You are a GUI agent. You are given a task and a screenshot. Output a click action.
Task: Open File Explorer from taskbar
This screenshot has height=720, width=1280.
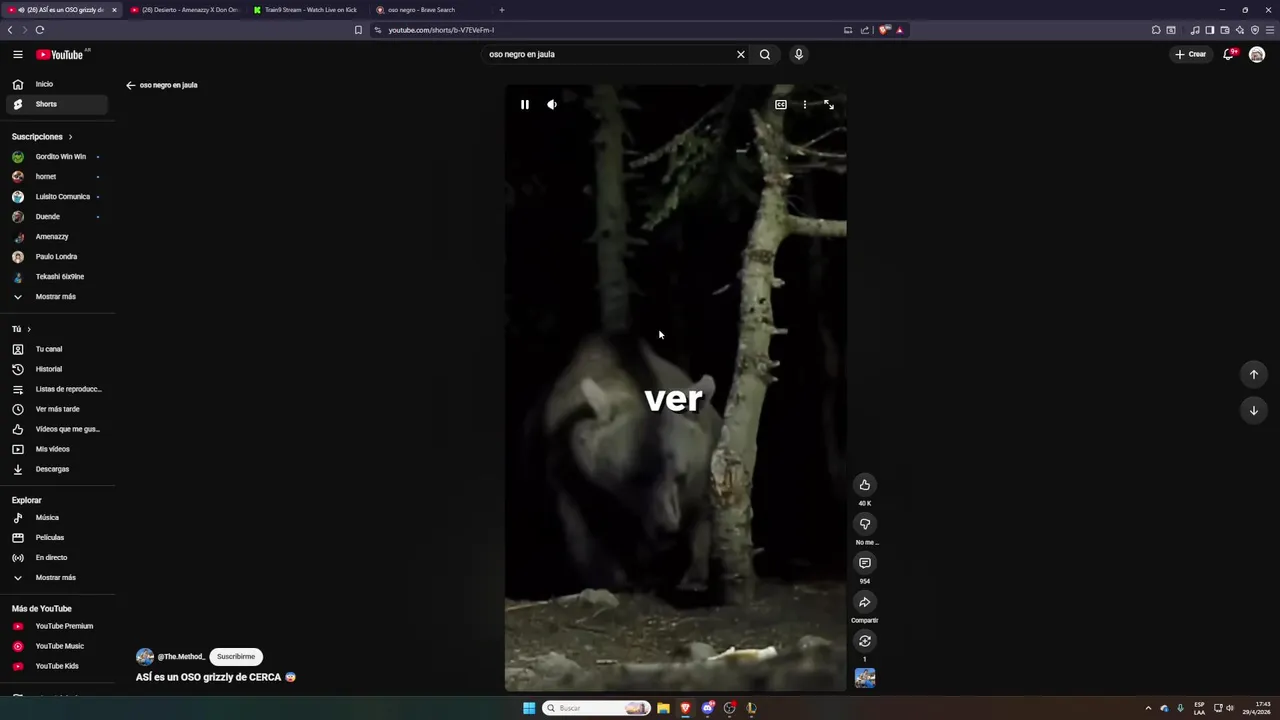click(663, 708)
